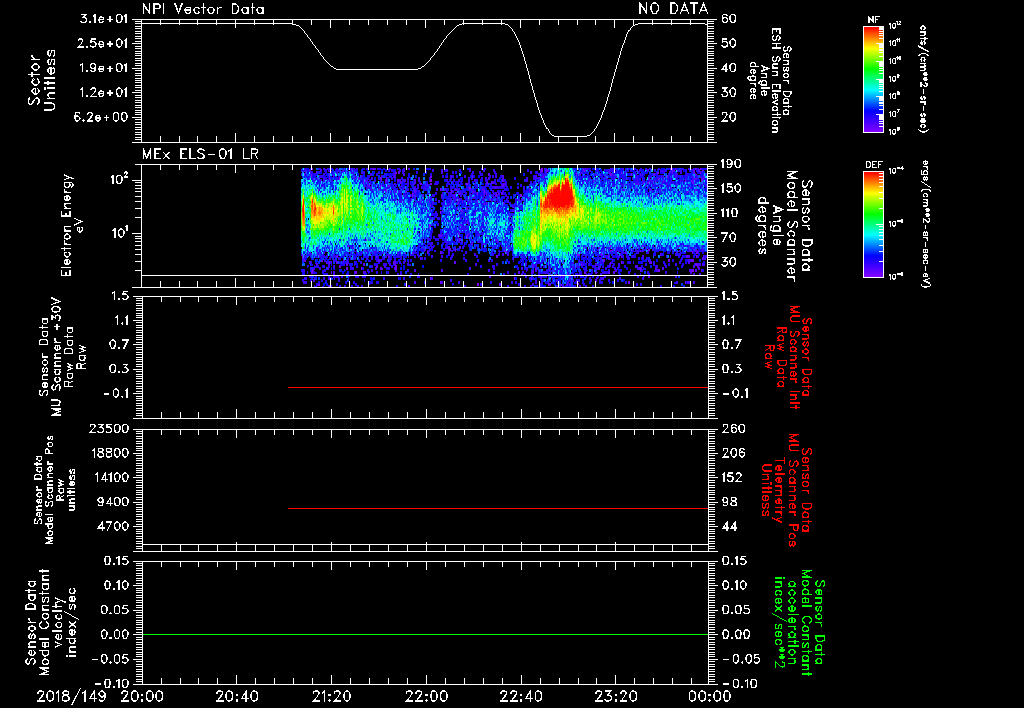Click the red "MU Scanner Pos Telemetry" label
1024x708 pixels.
786,490
